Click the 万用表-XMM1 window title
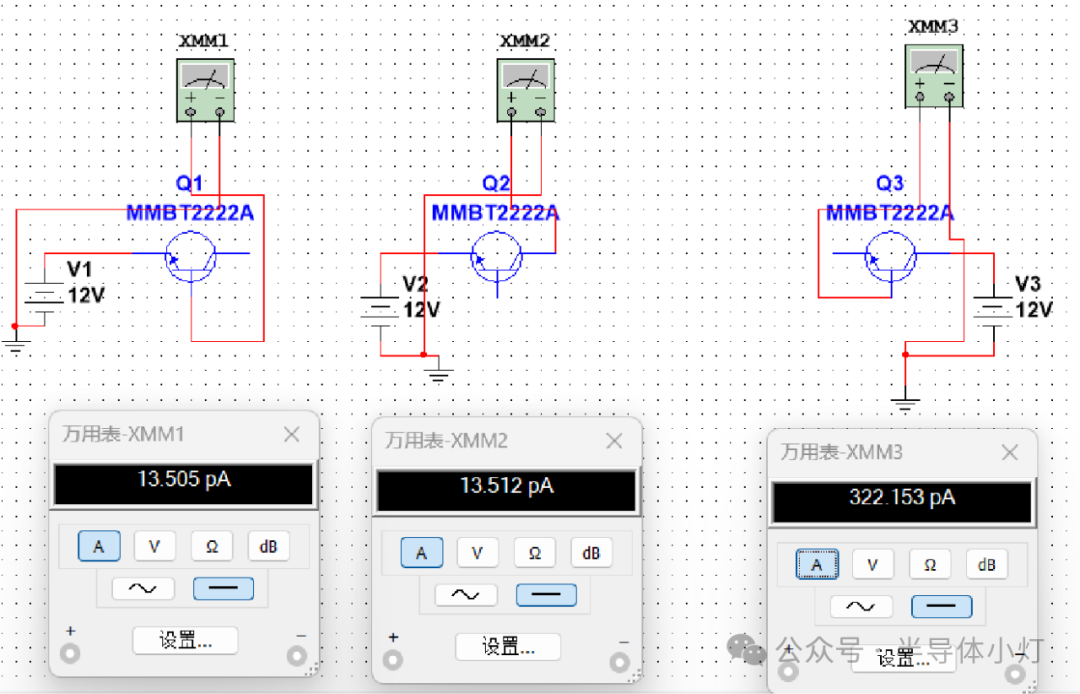 click(123, 434)
